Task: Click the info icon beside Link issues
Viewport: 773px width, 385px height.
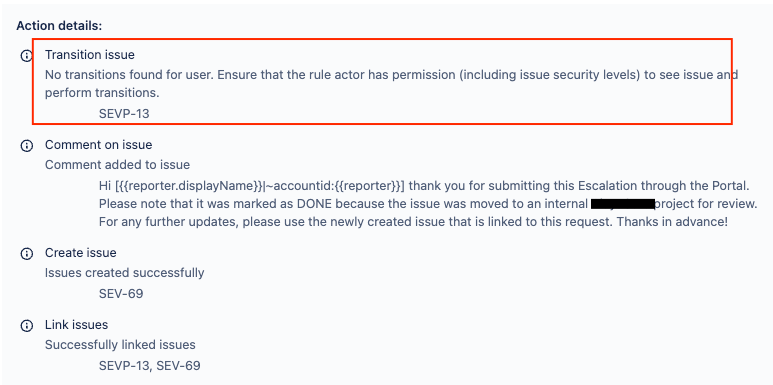Action: pos(26,325)
